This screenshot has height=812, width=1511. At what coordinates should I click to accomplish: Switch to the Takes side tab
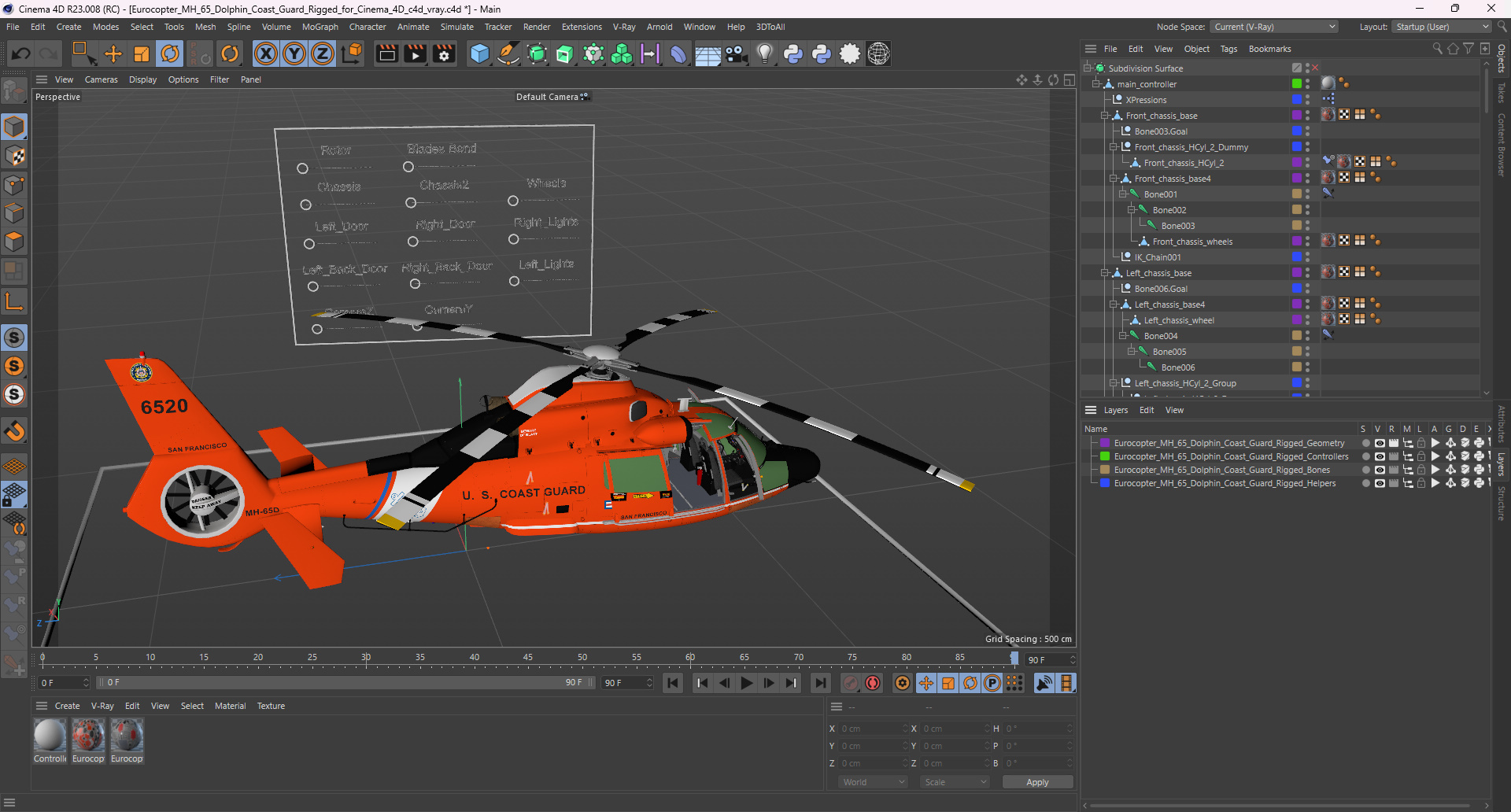(x=1502, y=93)
